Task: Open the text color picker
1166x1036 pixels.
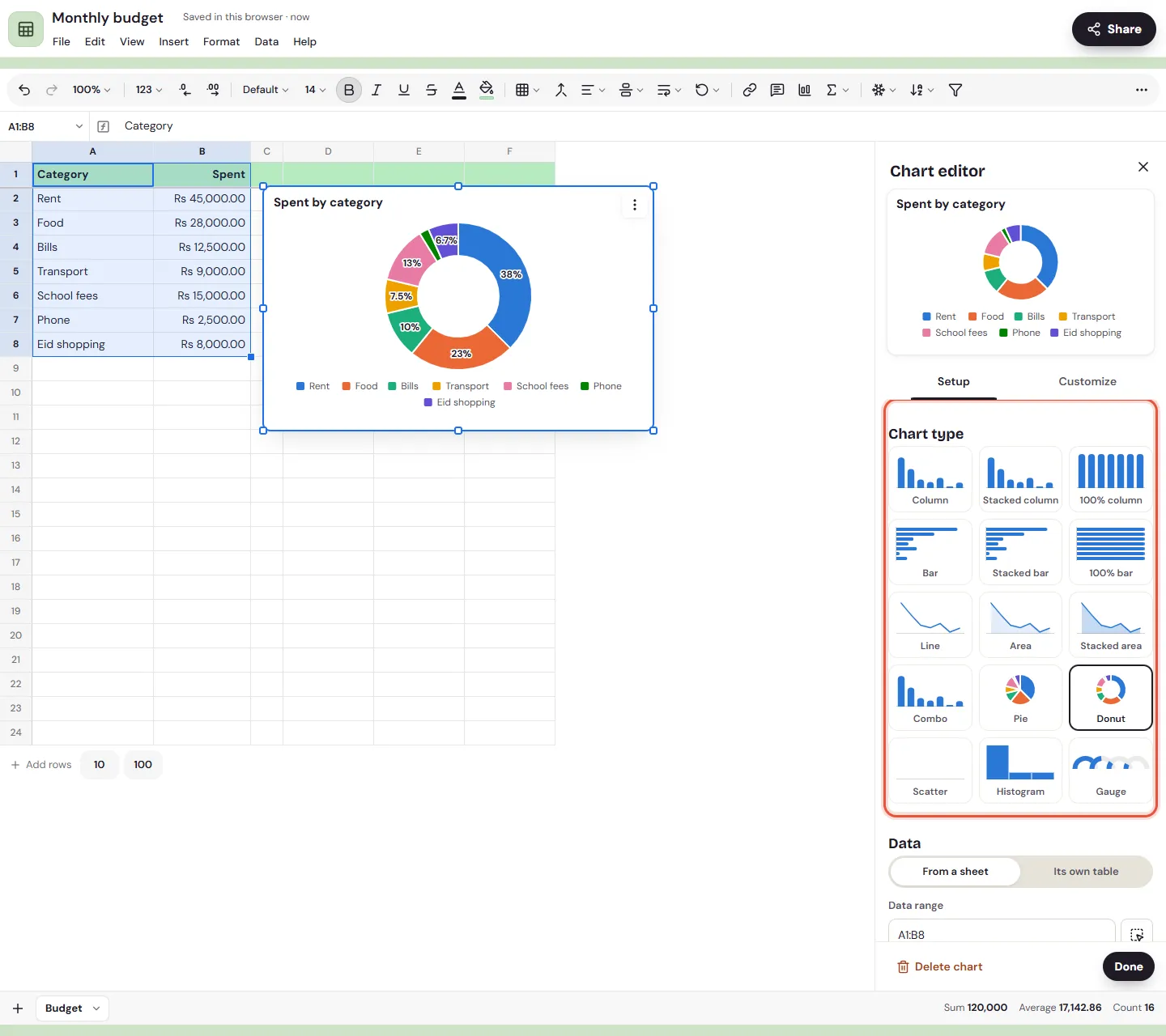Action: coord(459,90)
